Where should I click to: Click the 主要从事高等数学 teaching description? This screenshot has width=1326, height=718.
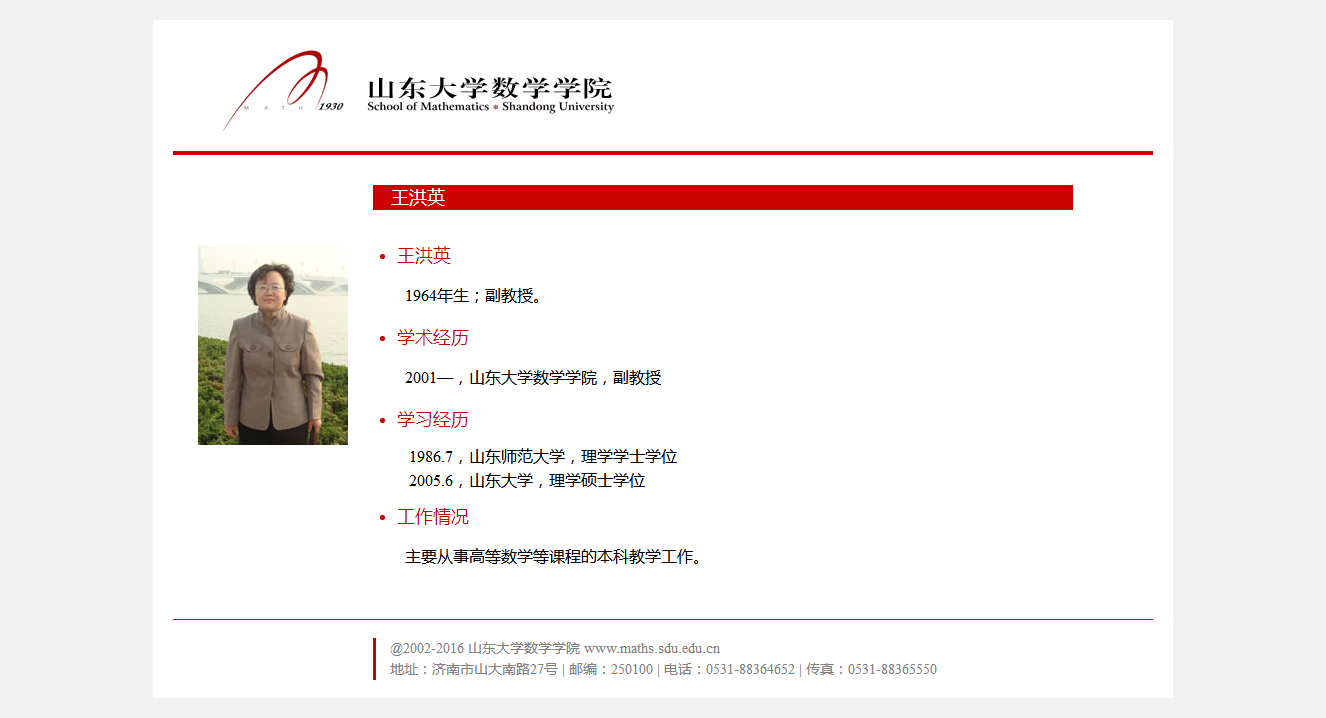coord(553,557)
